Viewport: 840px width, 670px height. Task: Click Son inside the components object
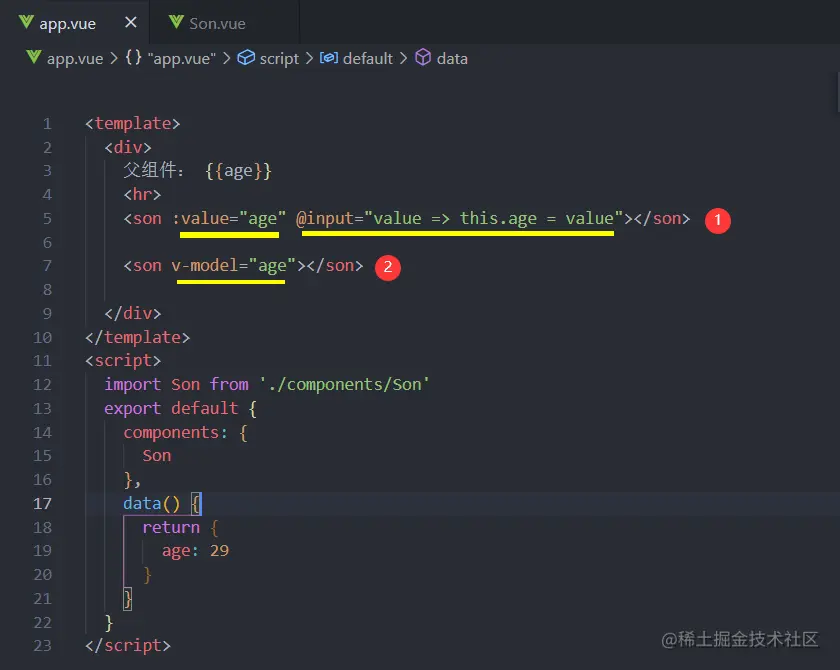point(156,456)
